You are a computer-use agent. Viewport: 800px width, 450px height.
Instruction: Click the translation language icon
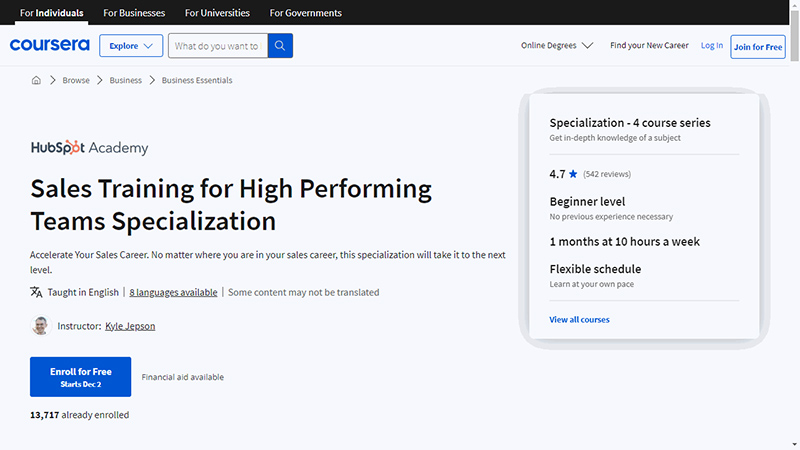(x=37, y=292)
